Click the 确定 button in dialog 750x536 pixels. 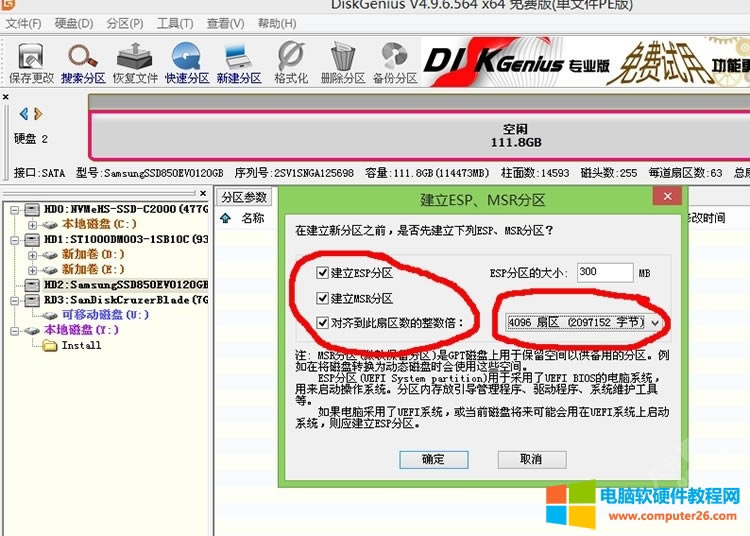coord(433,459)
